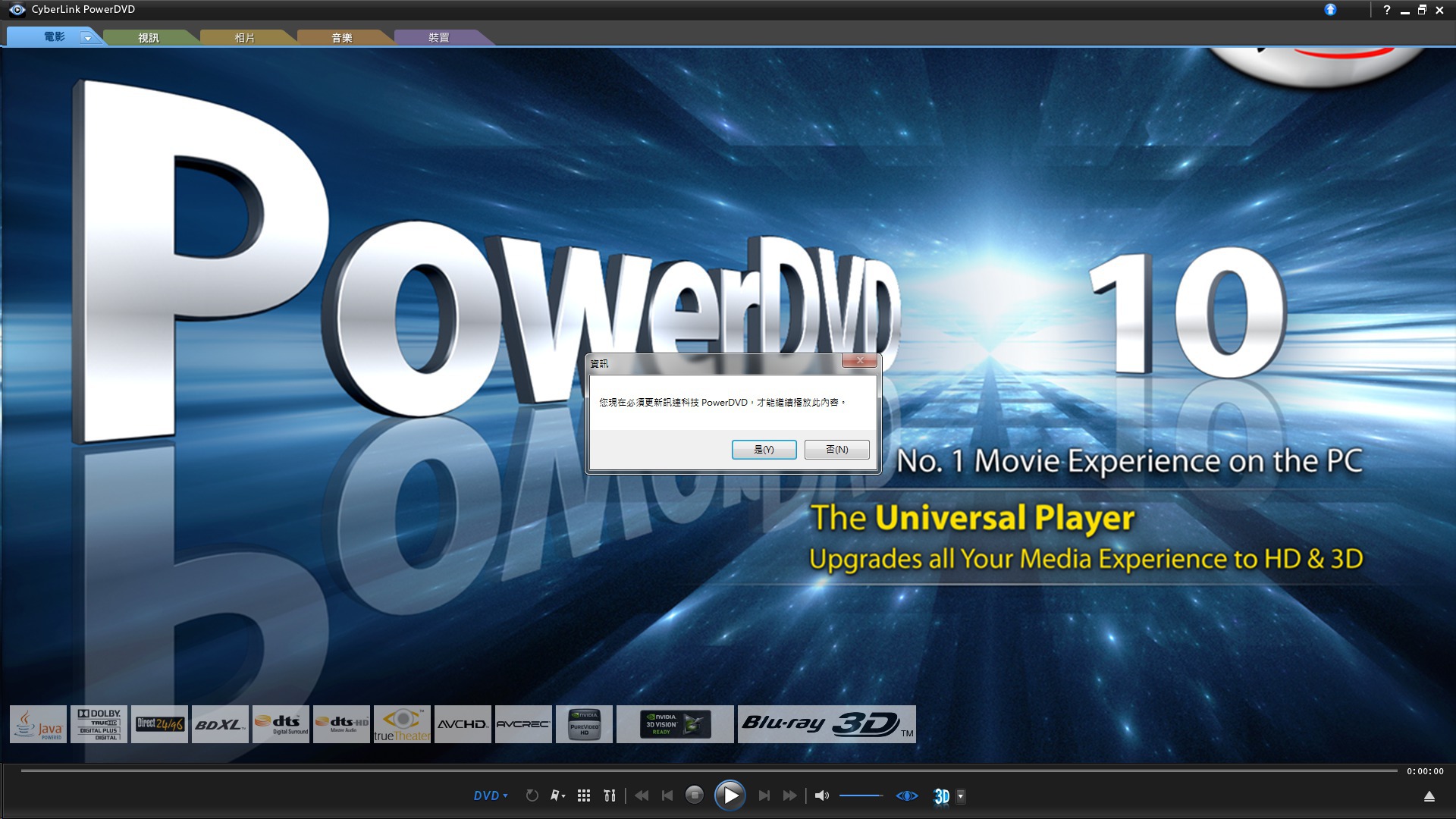Switch to the 音樂 (Music) tab

pyautogui.click(x=342, y=38)
